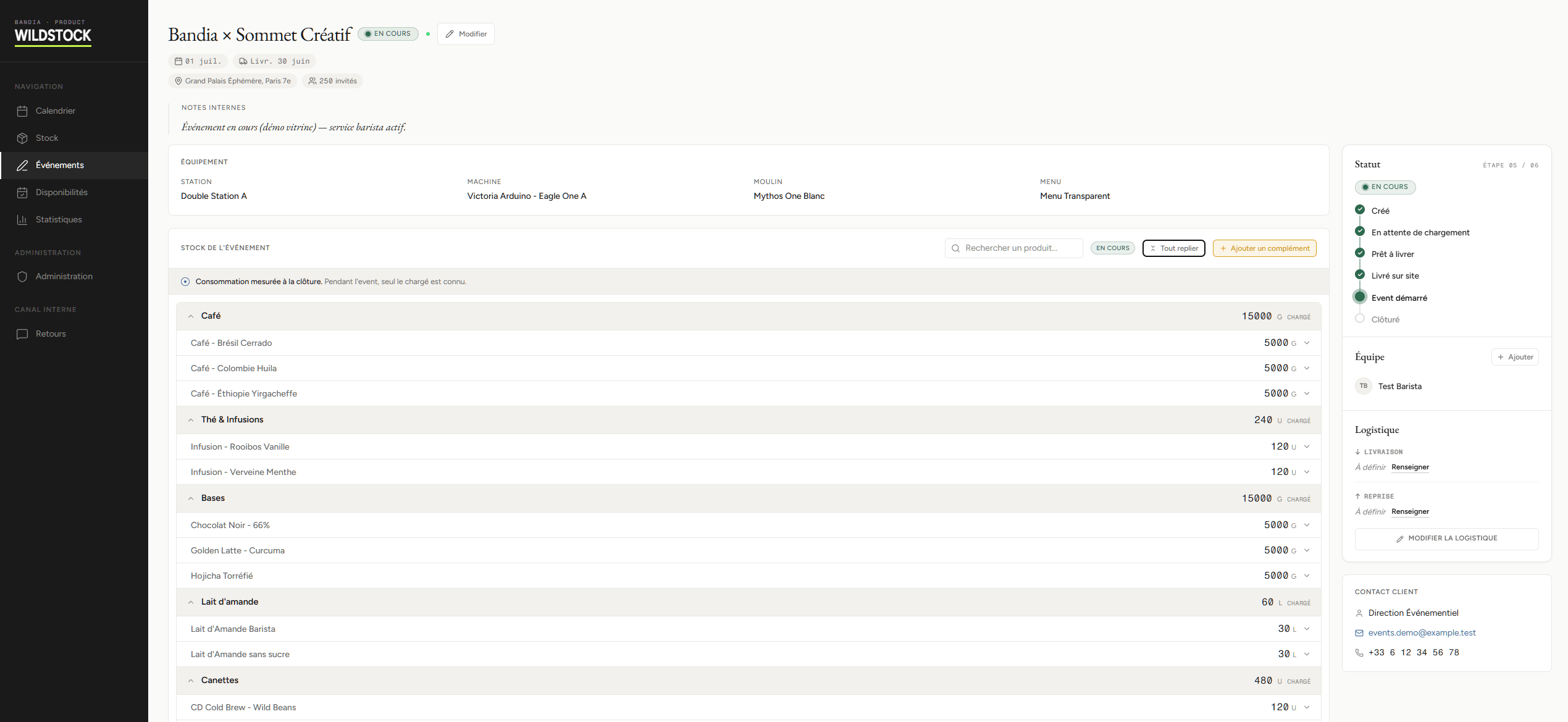Viewport: 1568px width, 722px height.
Task: Click the phone icon beside +33 number
Action: pos(1359,653)
